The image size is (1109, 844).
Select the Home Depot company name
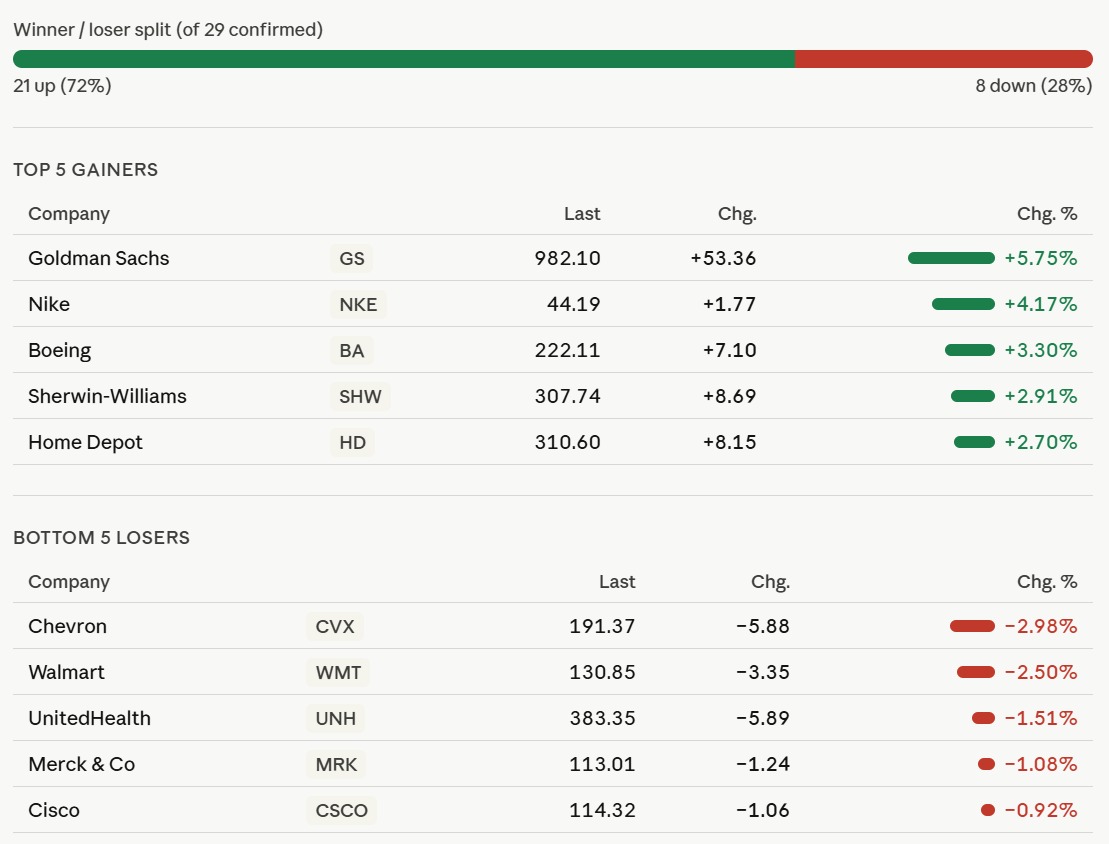85,442
